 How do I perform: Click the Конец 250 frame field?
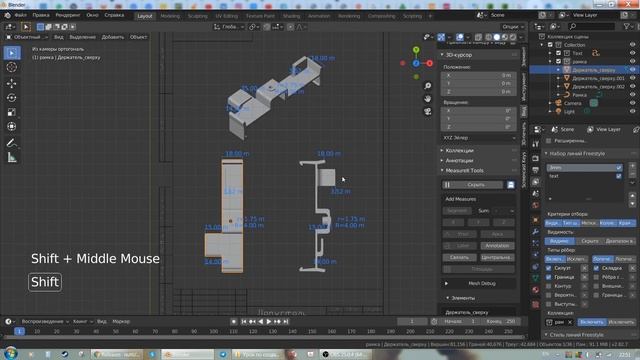501,322
